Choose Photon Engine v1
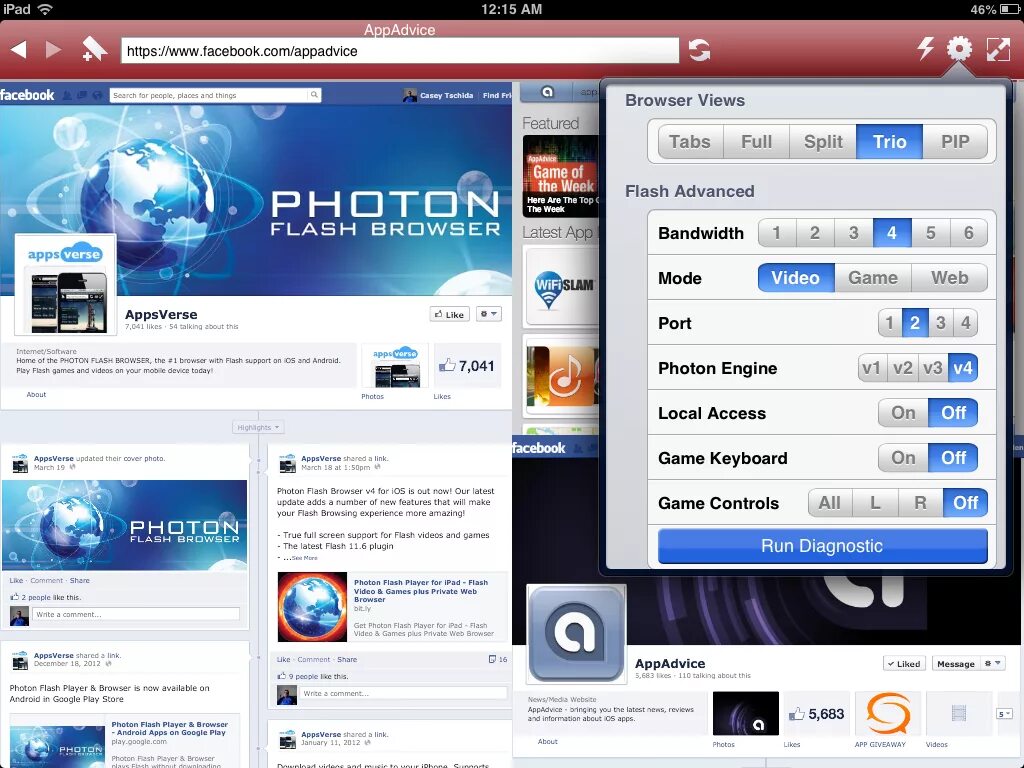Screen dimensions: 1024x768 click(x=872, y=368)
